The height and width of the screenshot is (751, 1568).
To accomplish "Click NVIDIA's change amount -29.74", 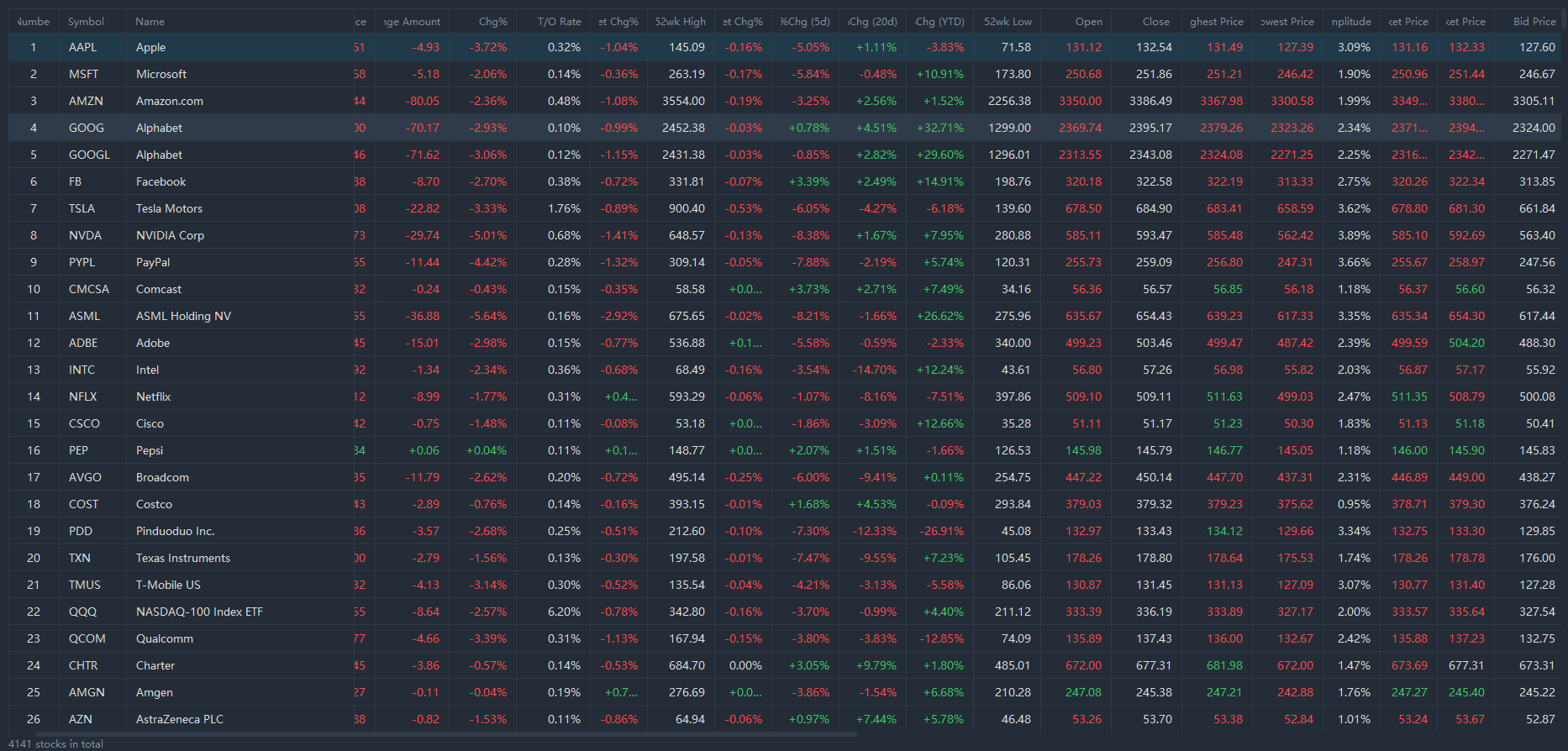I will [x=422, y=235].
